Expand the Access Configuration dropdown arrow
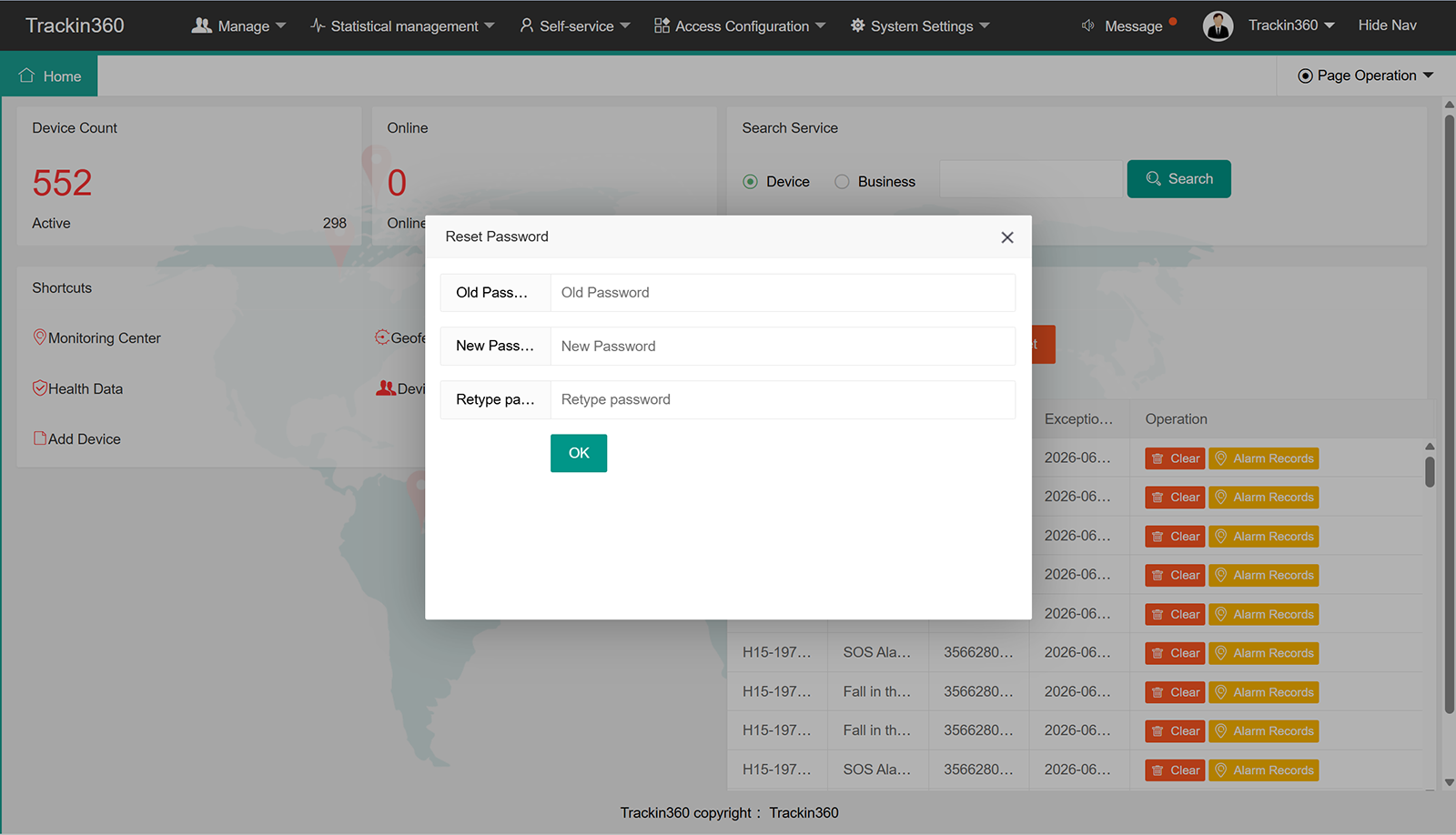Image resolution: width=1456 pixels, height=835 pixels. (x=820, y=25)
